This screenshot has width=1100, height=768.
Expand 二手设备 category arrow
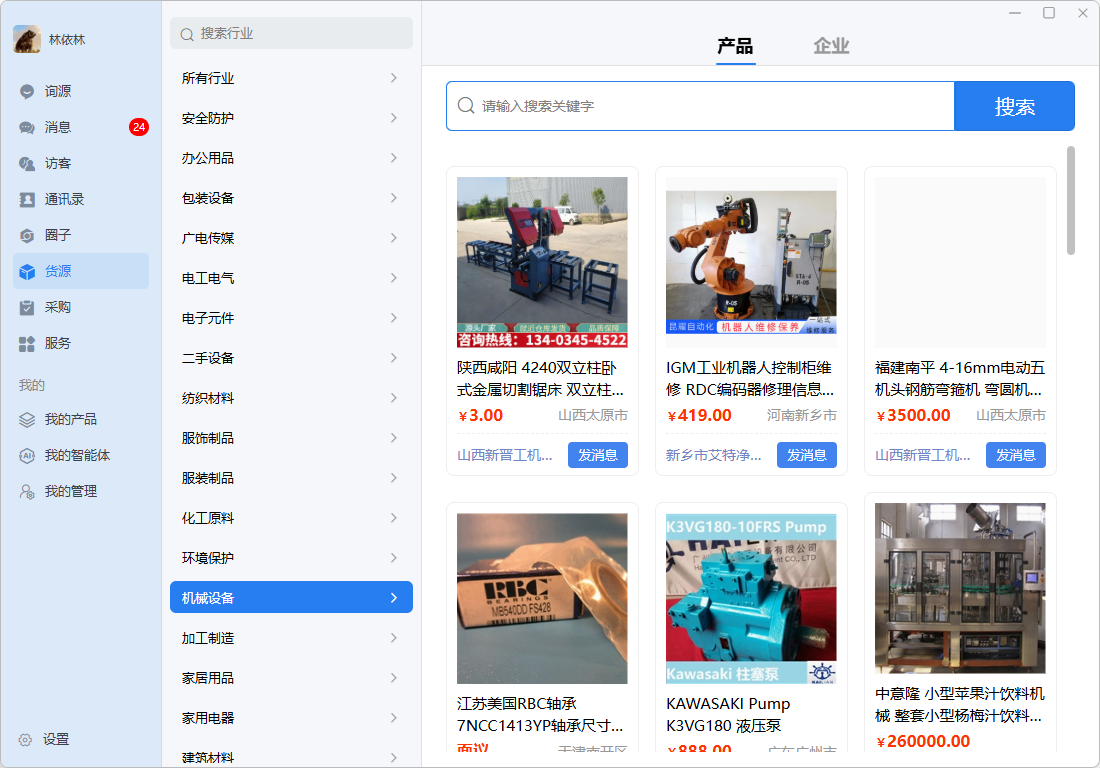pos(394,358)
